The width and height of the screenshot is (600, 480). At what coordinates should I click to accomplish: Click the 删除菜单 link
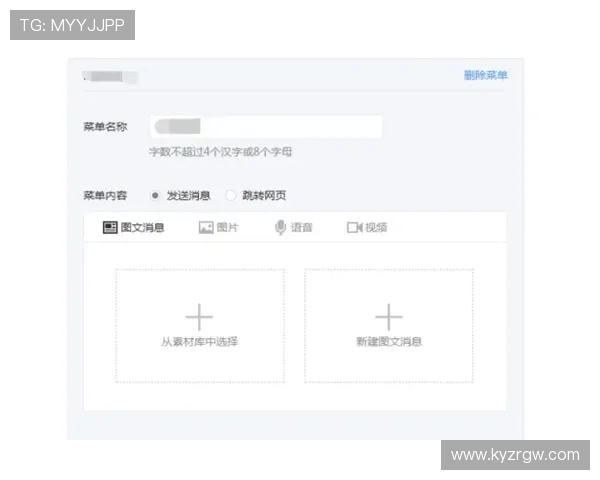(486, 75)
